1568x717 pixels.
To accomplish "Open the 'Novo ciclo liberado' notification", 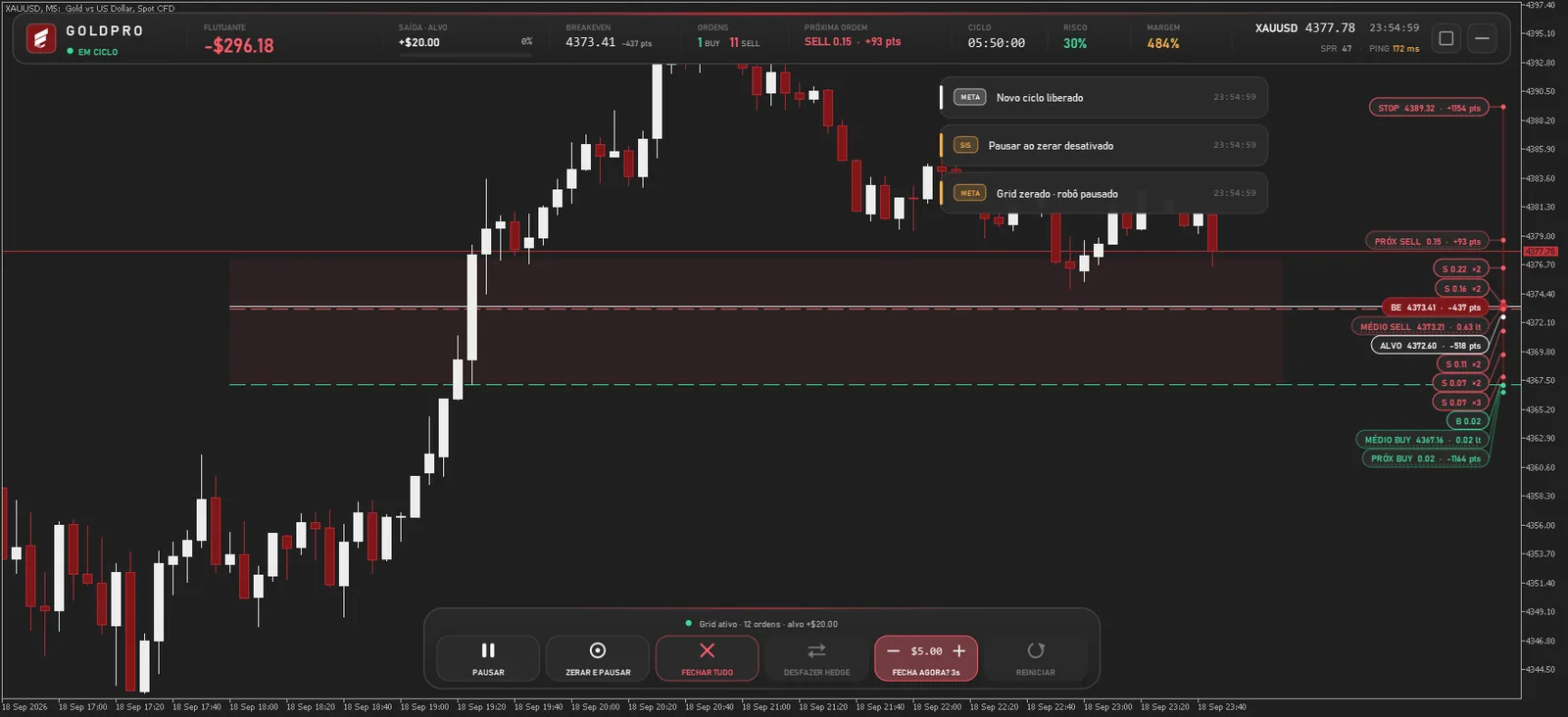I will (1103, 98).
